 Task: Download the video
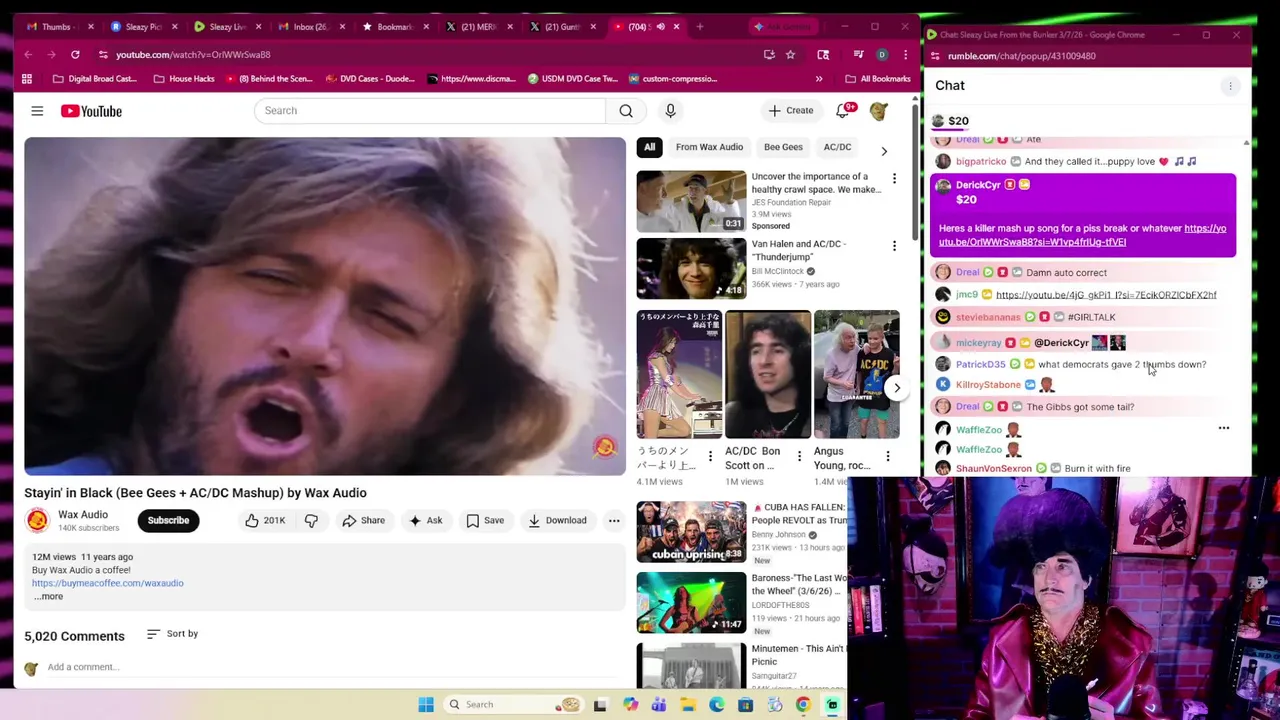(558, 520)
